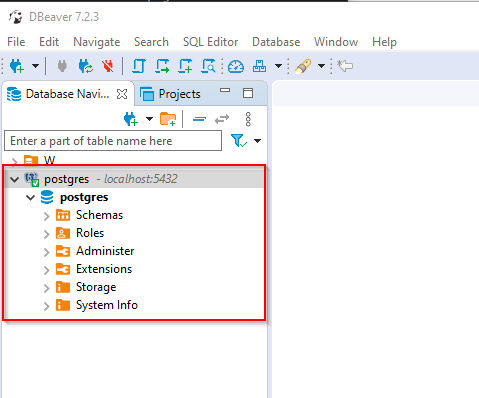The height and width of the screenshot is (398, 479).
Task: Click the New Database Connection toolbar icon
Action: click(x=17, y=66)
